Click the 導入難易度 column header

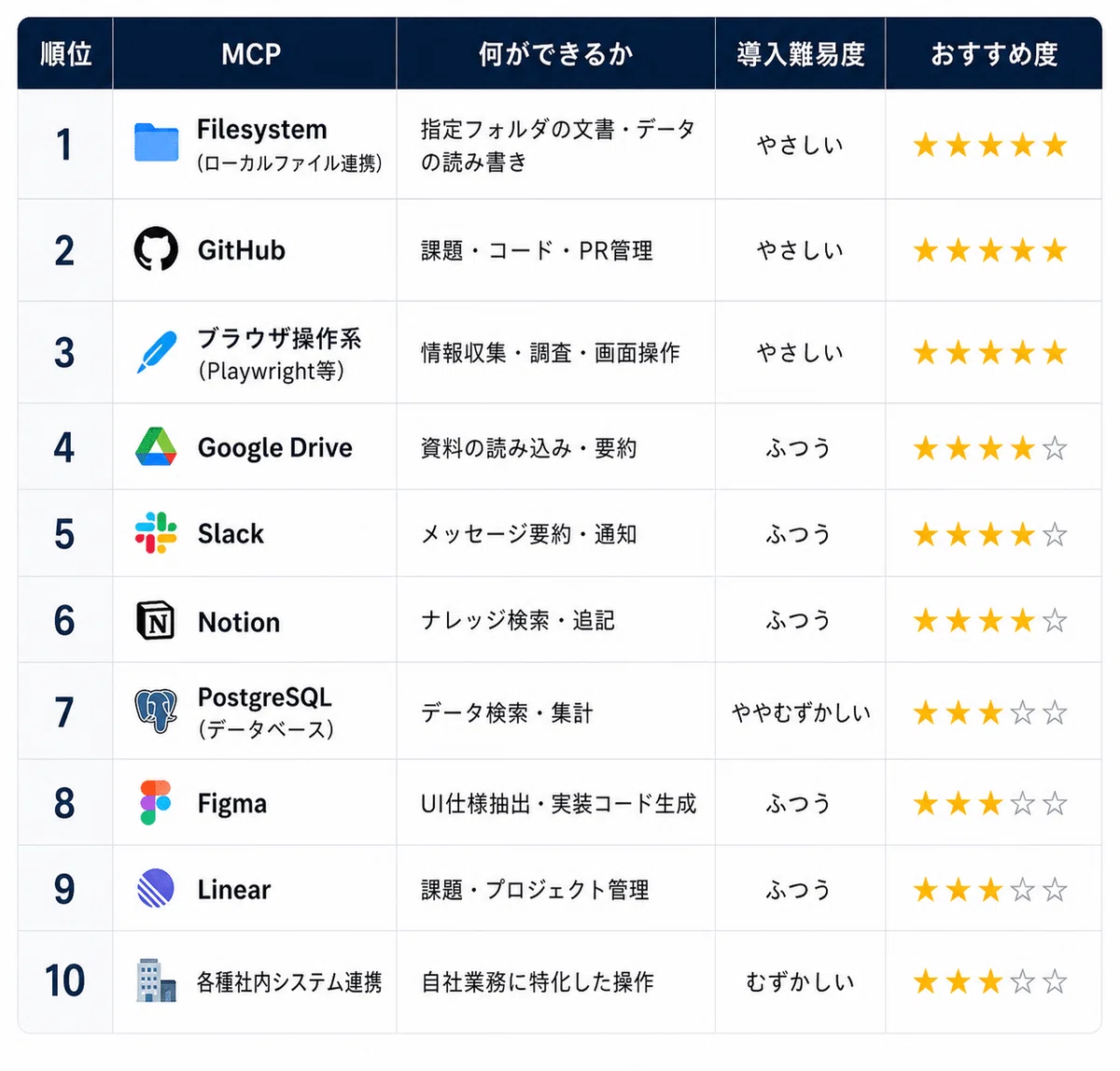pyautogui.click(x=801, y=54)
